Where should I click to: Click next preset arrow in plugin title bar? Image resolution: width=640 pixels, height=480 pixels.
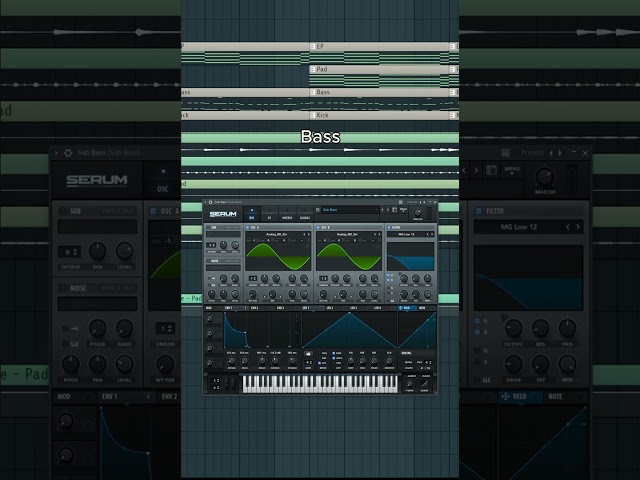[424, 202]
